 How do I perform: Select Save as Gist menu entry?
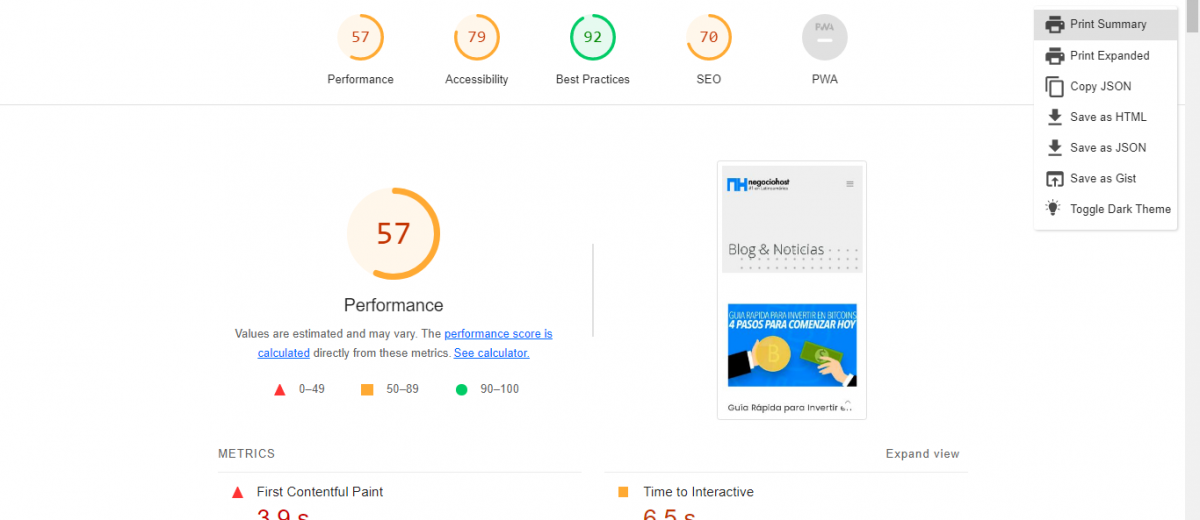[1103, 179]
